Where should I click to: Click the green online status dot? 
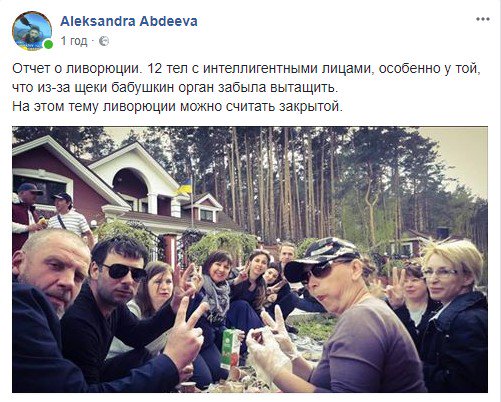(48, 44)
